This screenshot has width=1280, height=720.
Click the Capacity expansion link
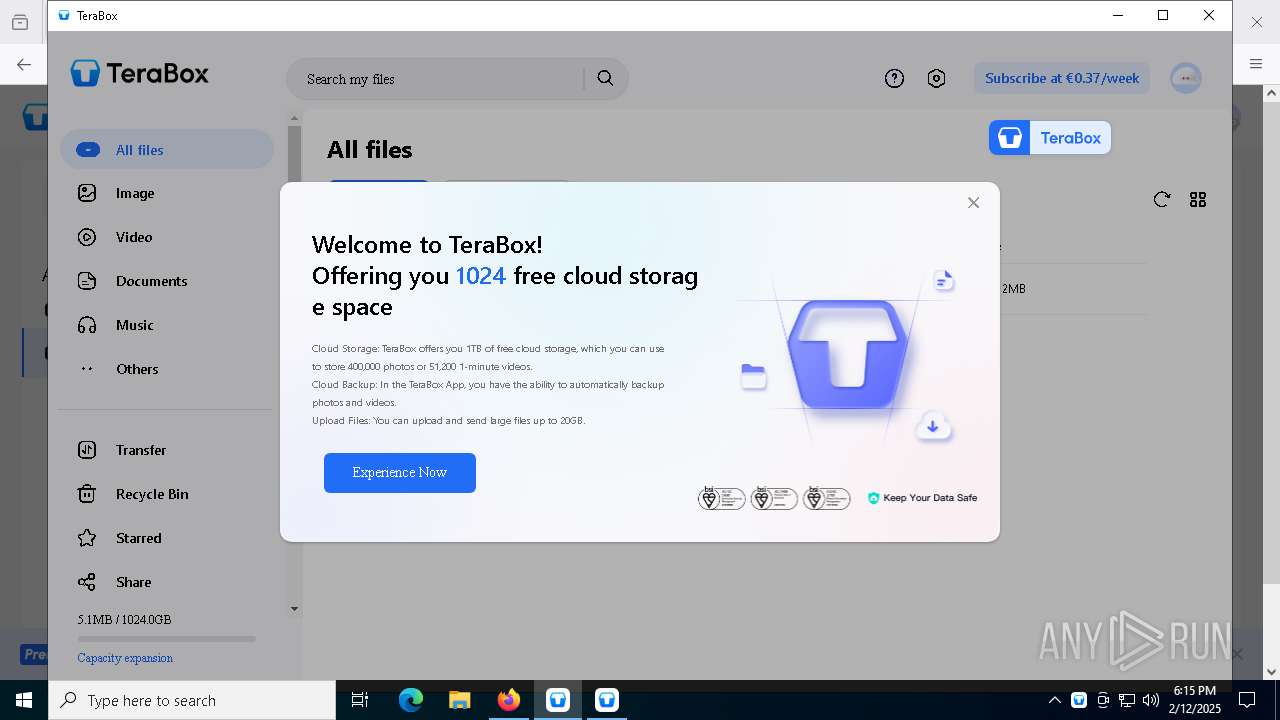[x=125, y=658]
